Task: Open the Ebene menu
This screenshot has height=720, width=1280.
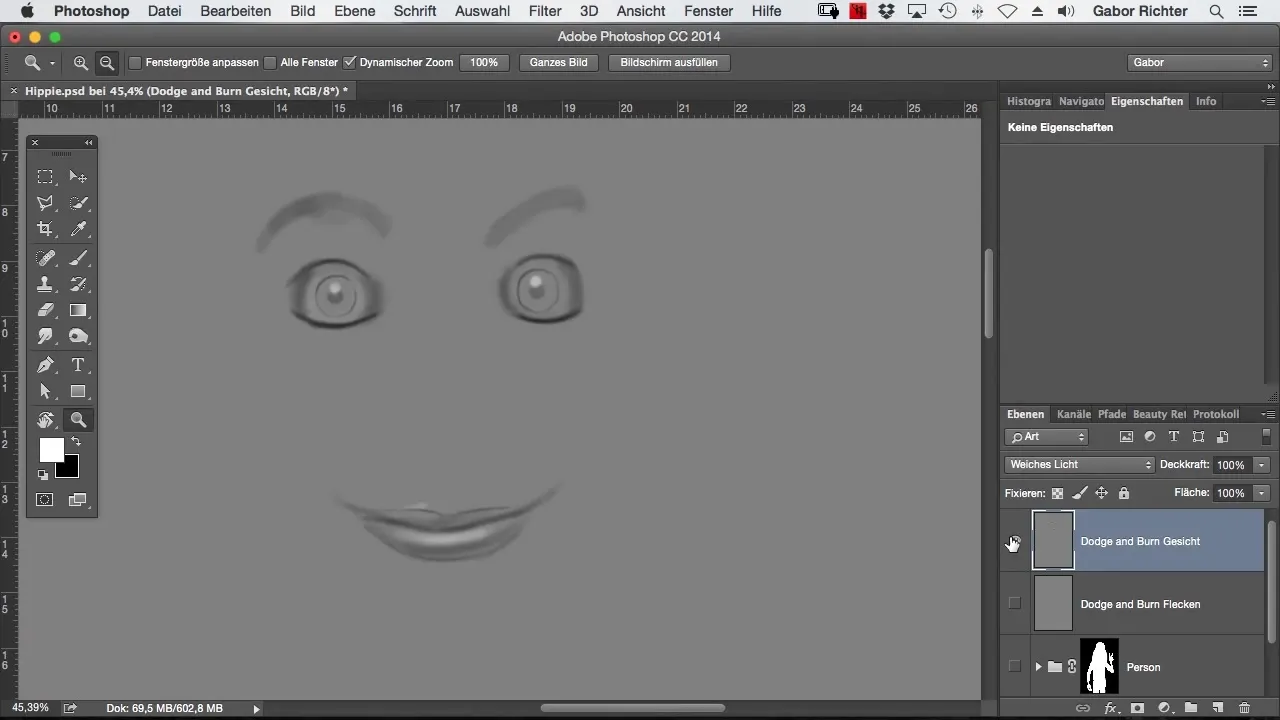Action: coord(355,11)
